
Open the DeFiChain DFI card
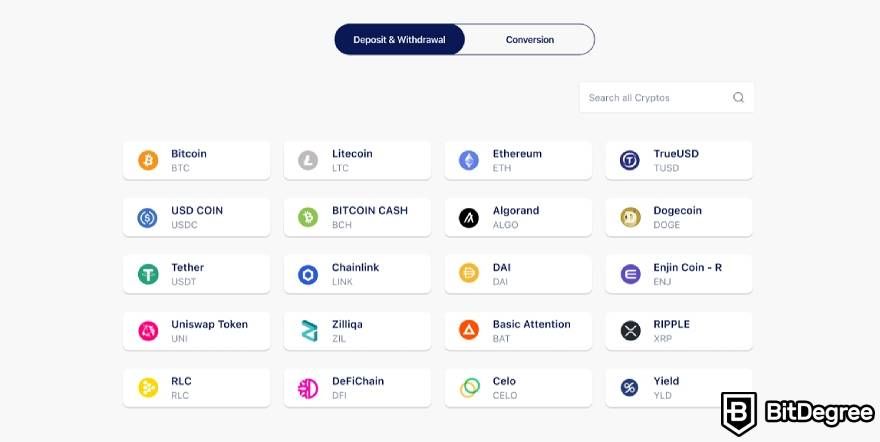pos(357,388)
